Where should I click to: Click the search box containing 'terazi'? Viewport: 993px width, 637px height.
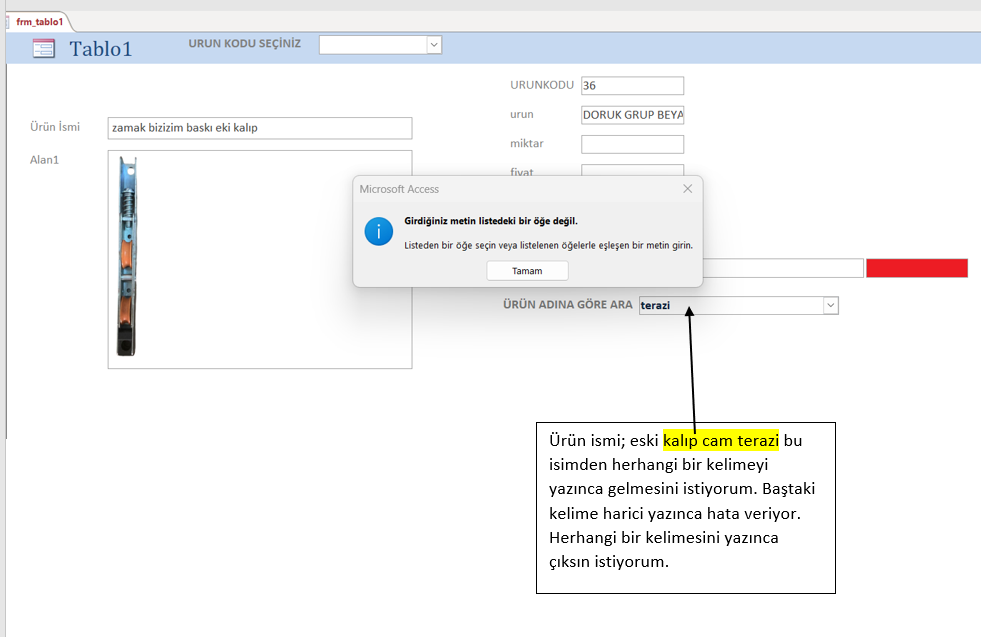click(730, 305)
